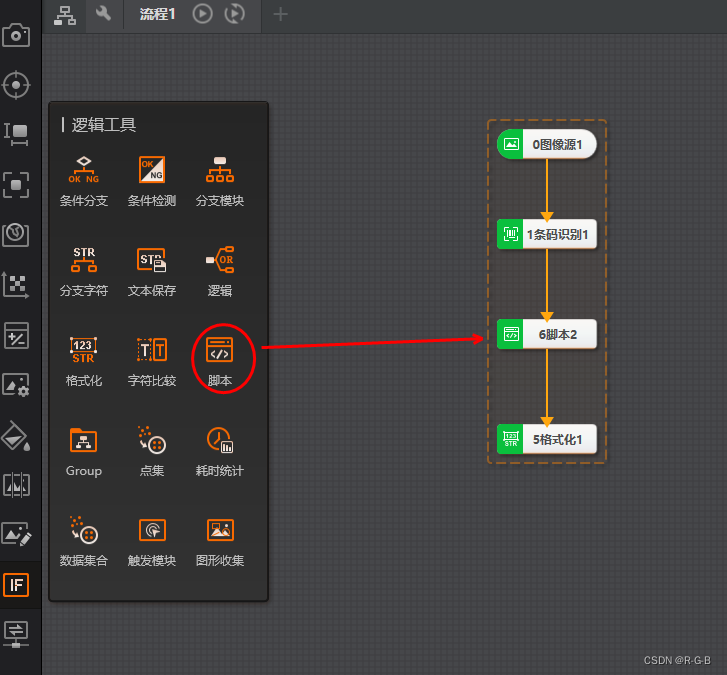Select the 脚本 script tool
727x675 pixels.
click(220, 361)
